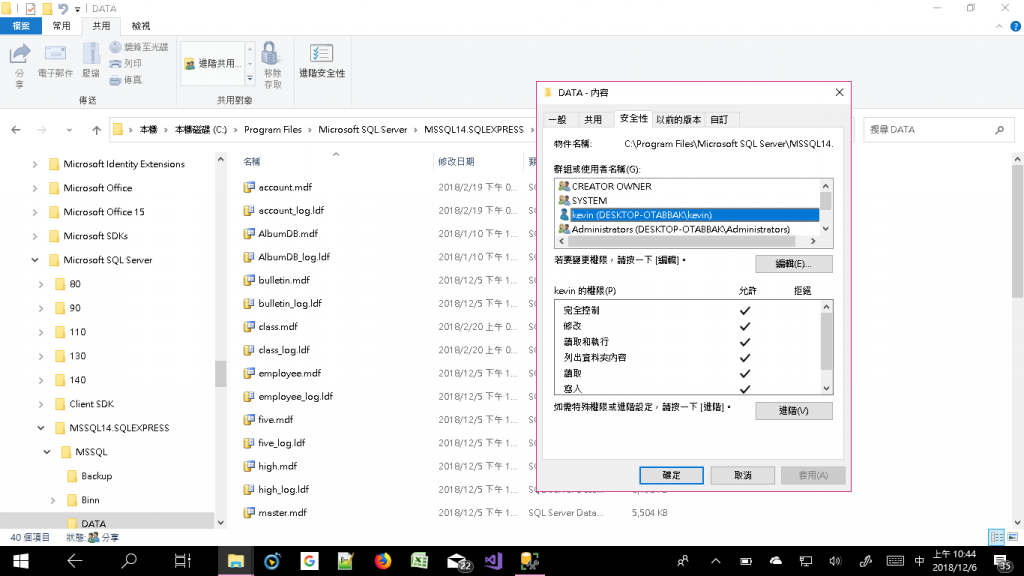This screenshot has width=1024, height=576.
Task: Click undo icon in quick access toolbar
Action: tap(63, 8)
